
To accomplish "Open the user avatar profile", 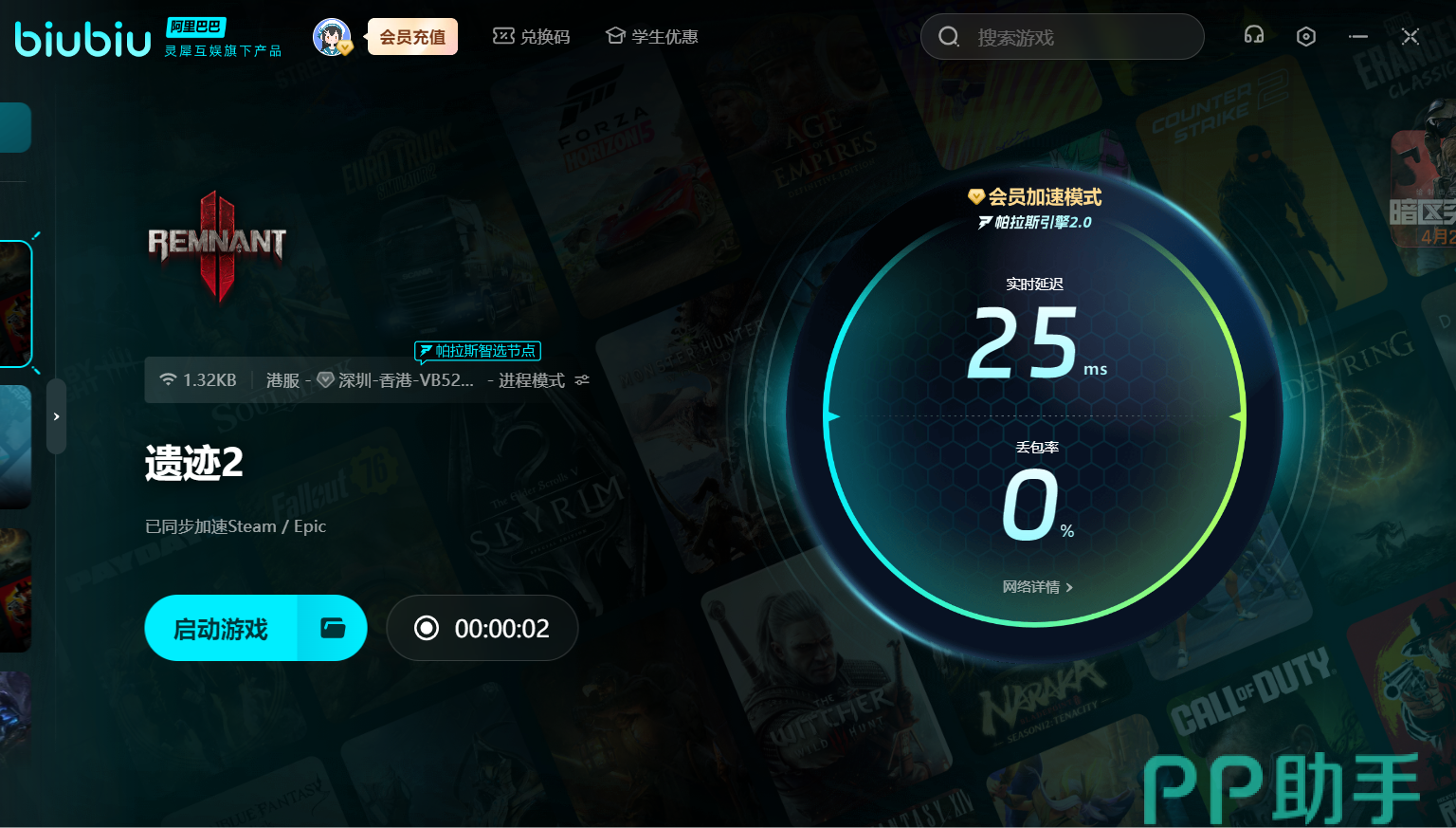I will point(331,37).
